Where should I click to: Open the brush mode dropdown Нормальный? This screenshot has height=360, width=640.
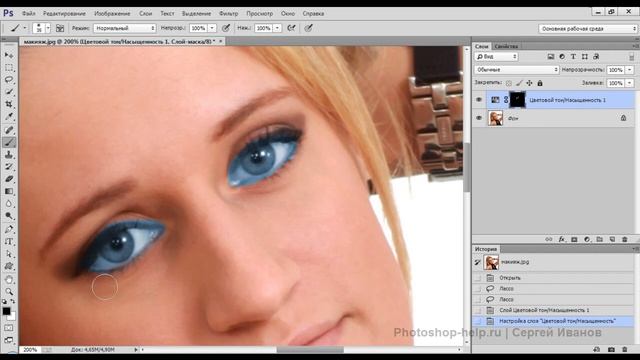click(124, 28)
